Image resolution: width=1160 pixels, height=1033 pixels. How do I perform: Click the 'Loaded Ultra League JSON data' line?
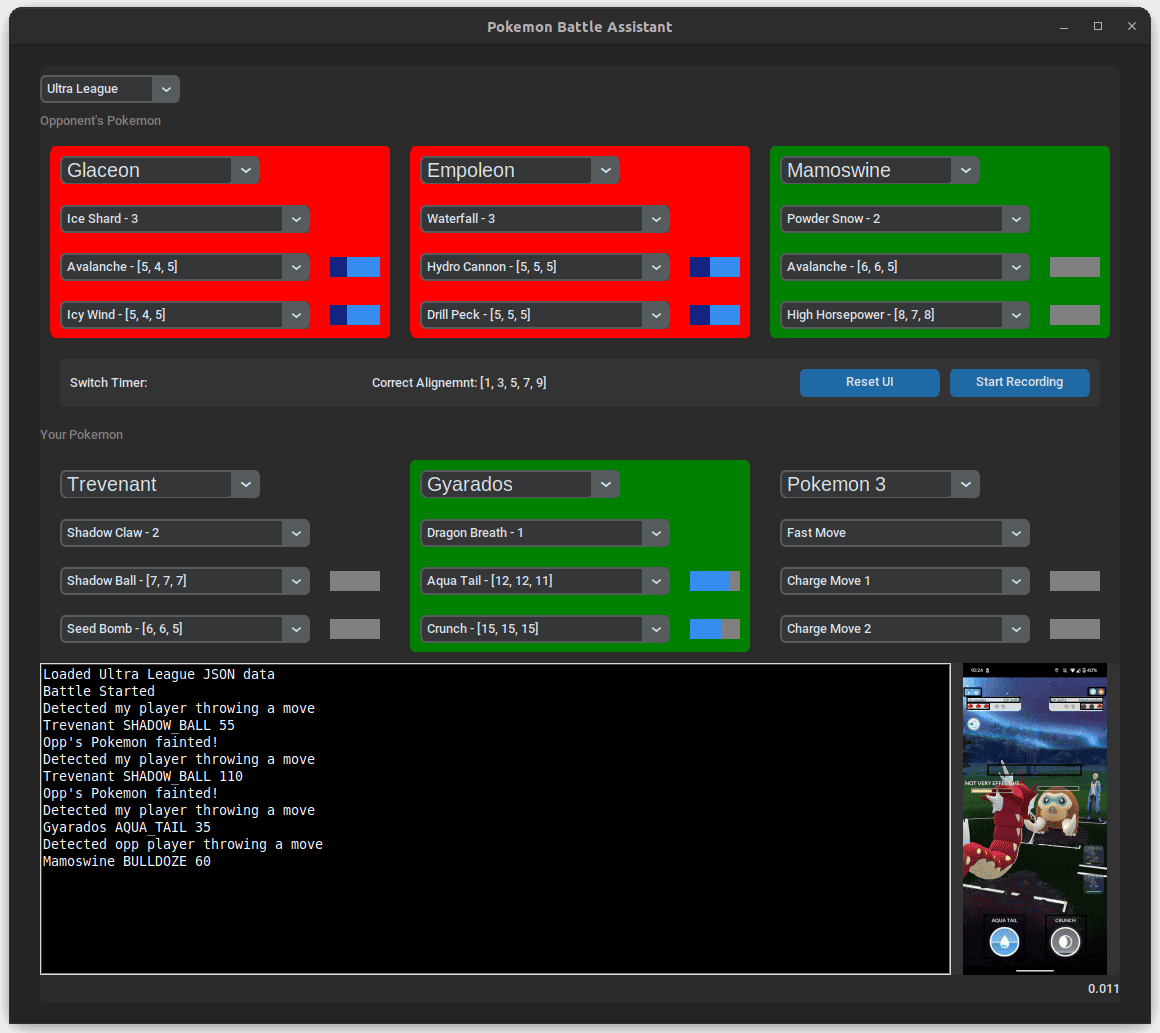click(158, 674)
